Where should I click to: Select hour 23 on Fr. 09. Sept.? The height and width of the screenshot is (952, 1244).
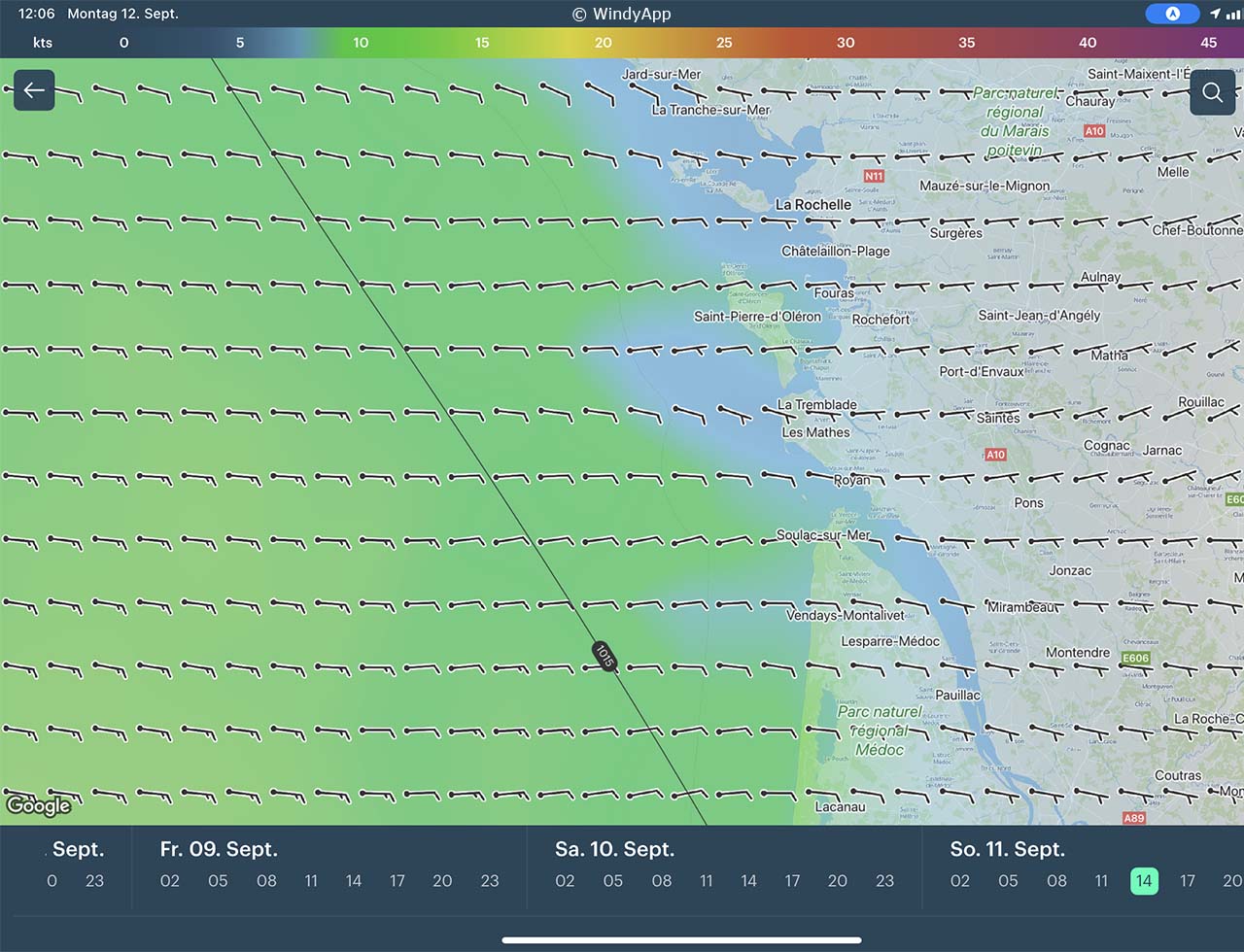(489, 881)
